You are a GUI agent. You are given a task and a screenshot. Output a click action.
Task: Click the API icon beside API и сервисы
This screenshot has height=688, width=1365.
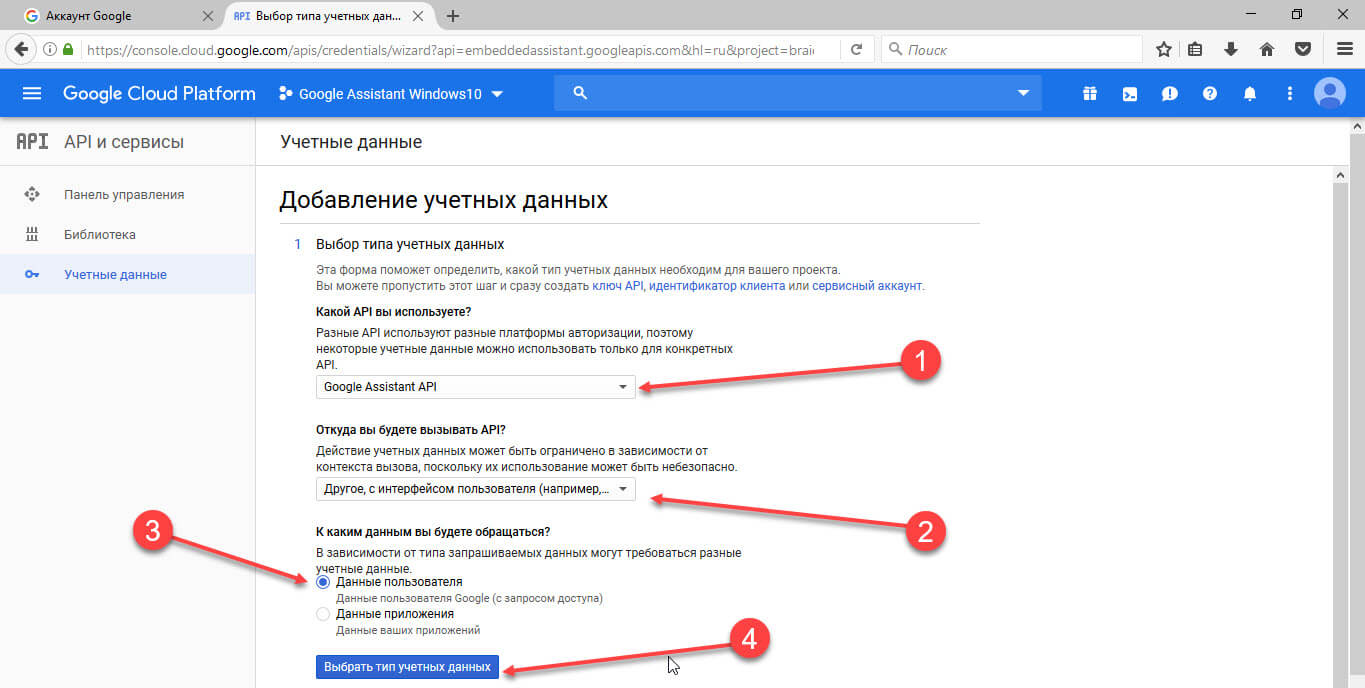(x=32, y=142)
